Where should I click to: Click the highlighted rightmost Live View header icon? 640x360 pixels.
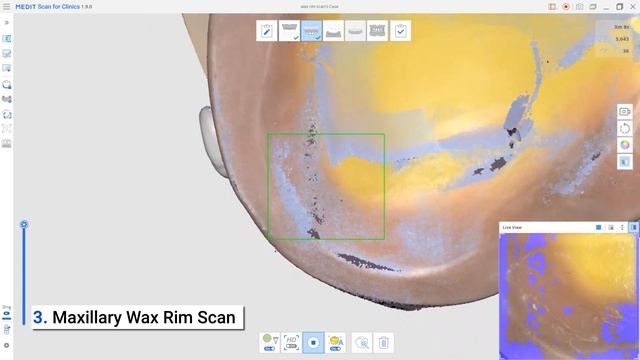point(633,227)
